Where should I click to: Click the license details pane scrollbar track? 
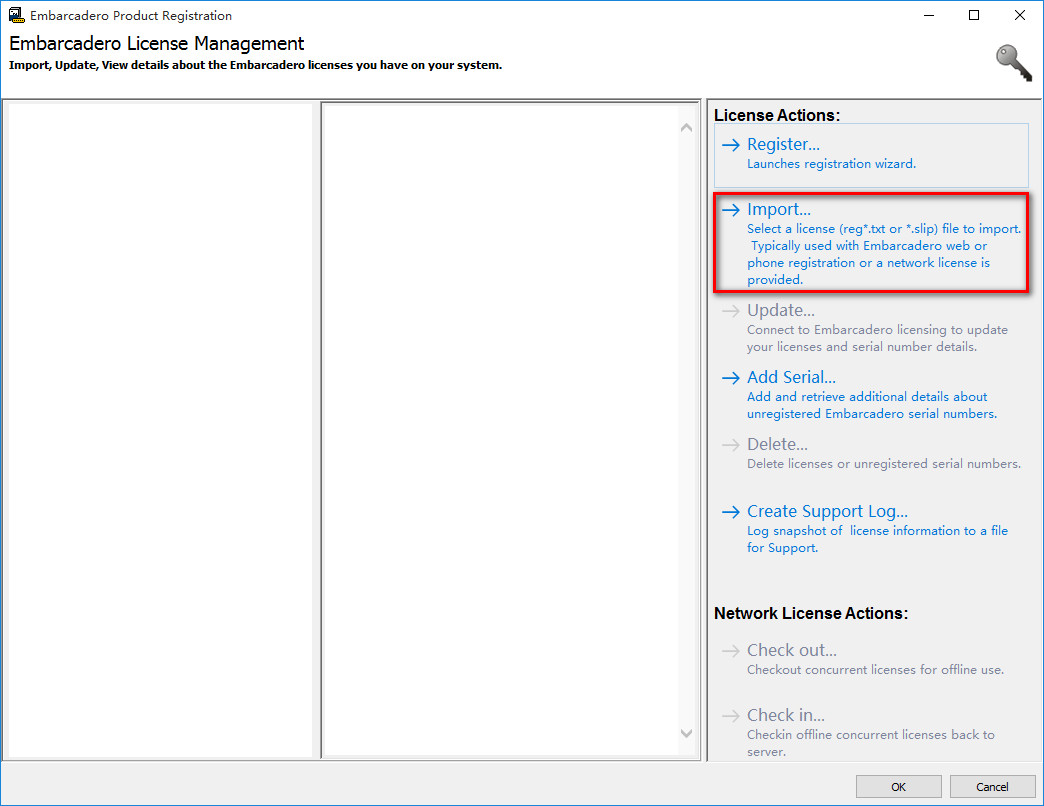(686, 430)
